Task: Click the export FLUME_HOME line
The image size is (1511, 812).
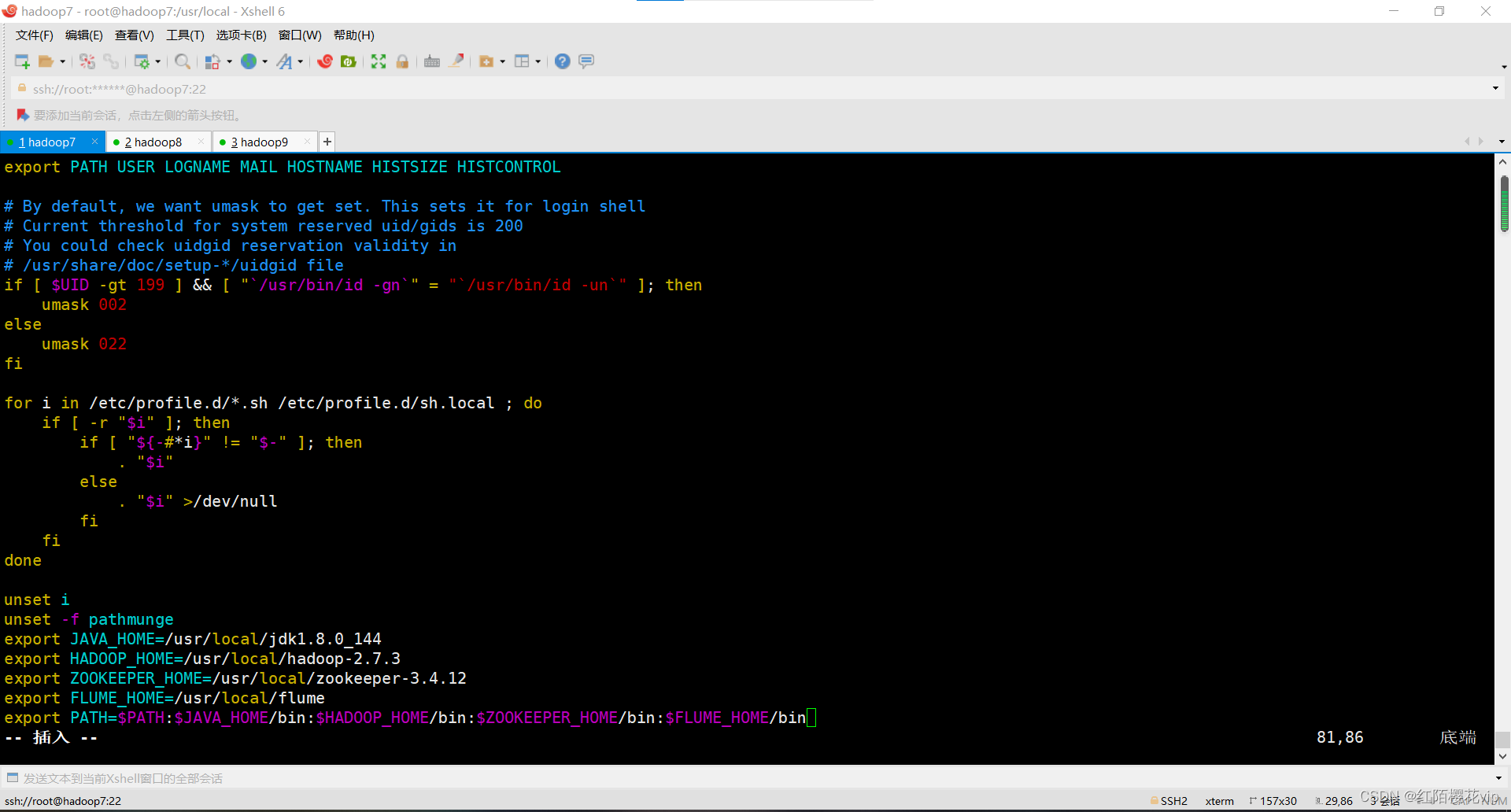Action: coord(164,698)
